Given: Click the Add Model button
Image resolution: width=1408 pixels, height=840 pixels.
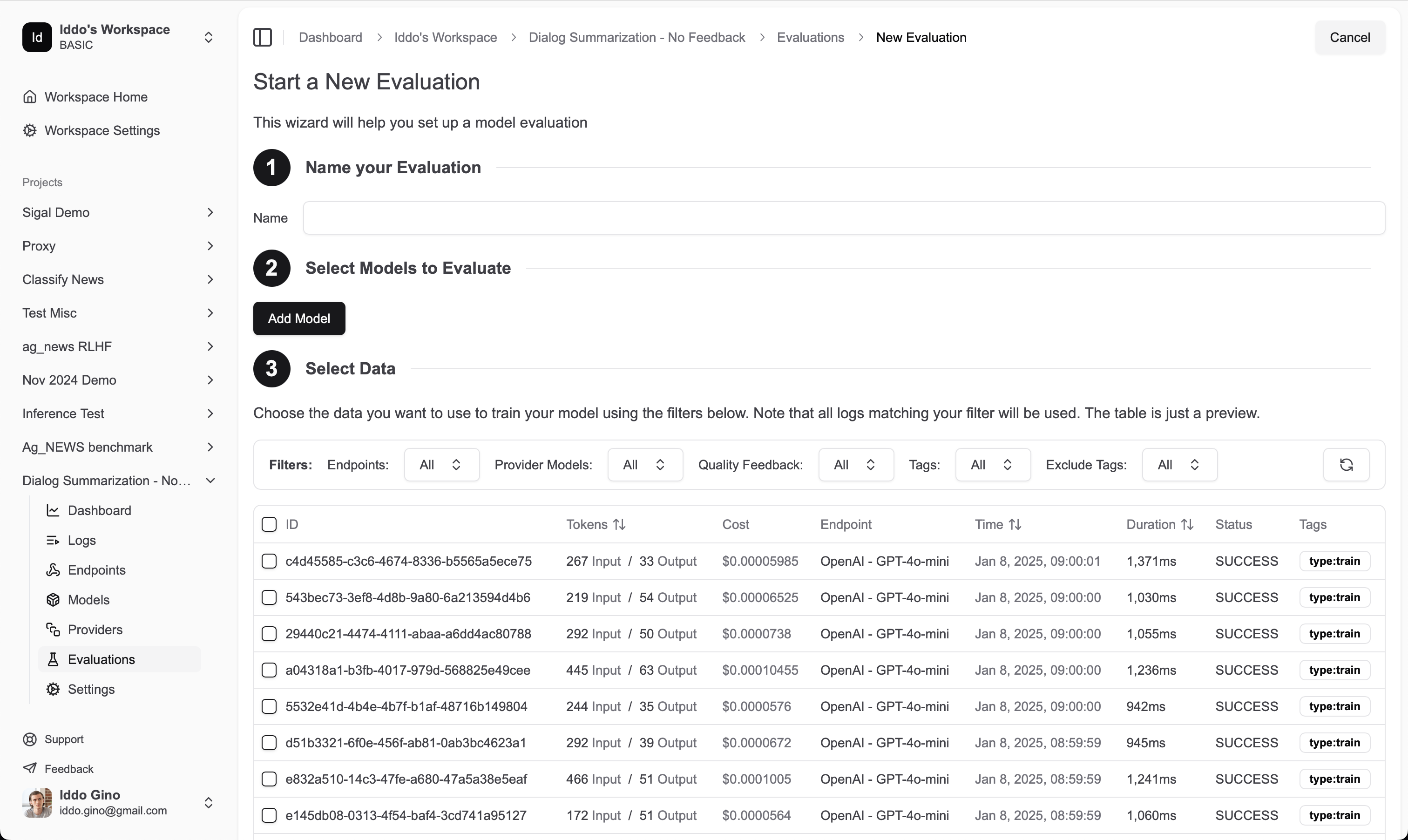Looking at the screenshot, I should tap(299, 318).
